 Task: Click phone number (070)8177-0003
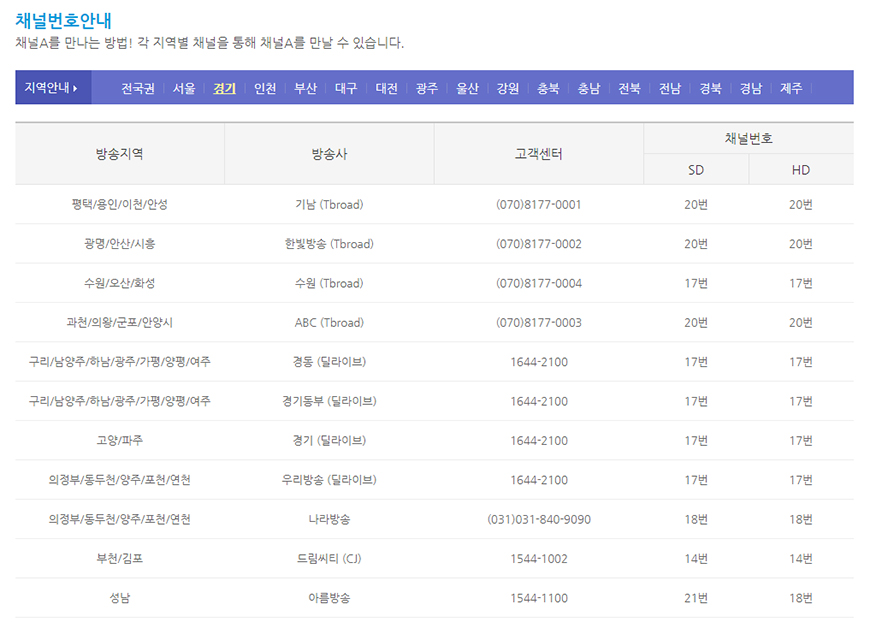pyautogui.click(x=539, y=322)
